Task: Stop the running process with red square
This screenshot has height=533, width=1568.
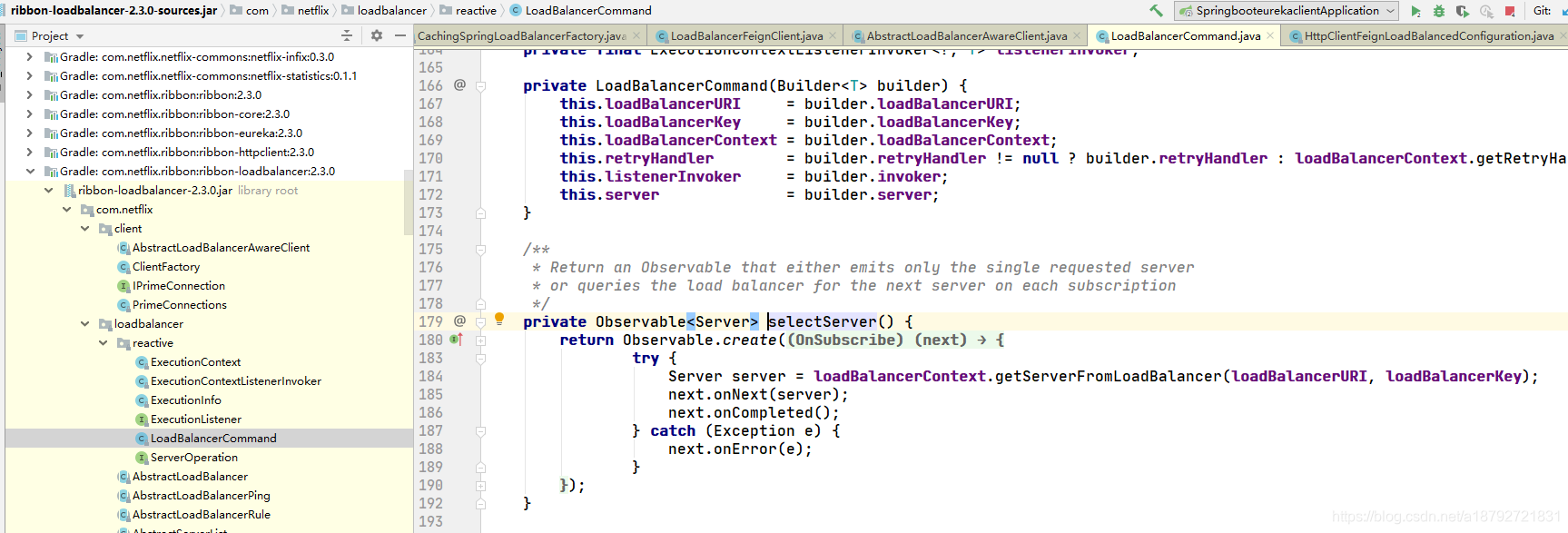Action: 1510,11
